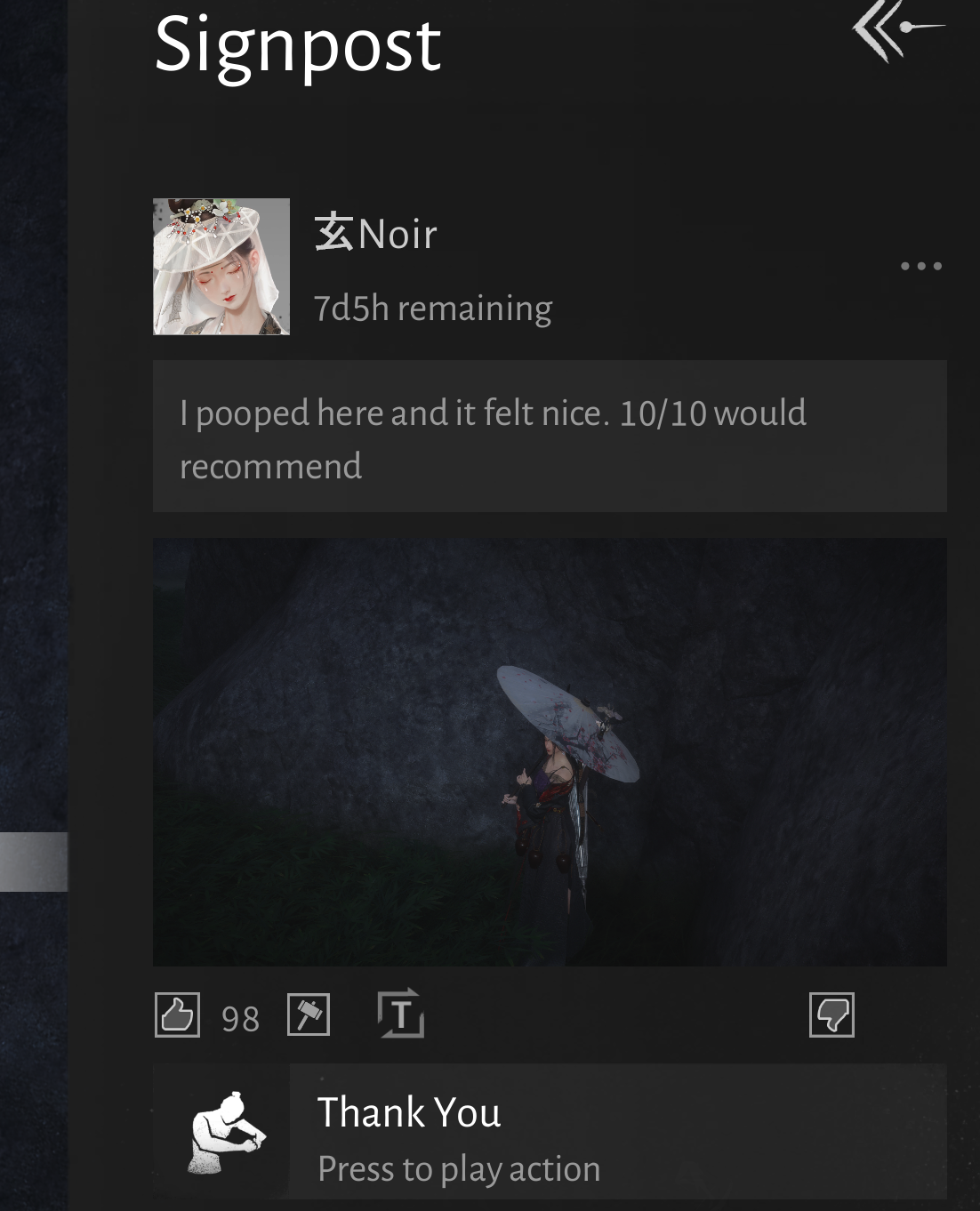Viewport: 980px width, 1211px height.
Task: Click the '7d5h remaining' timer text
Action: [x=433, y=309]
